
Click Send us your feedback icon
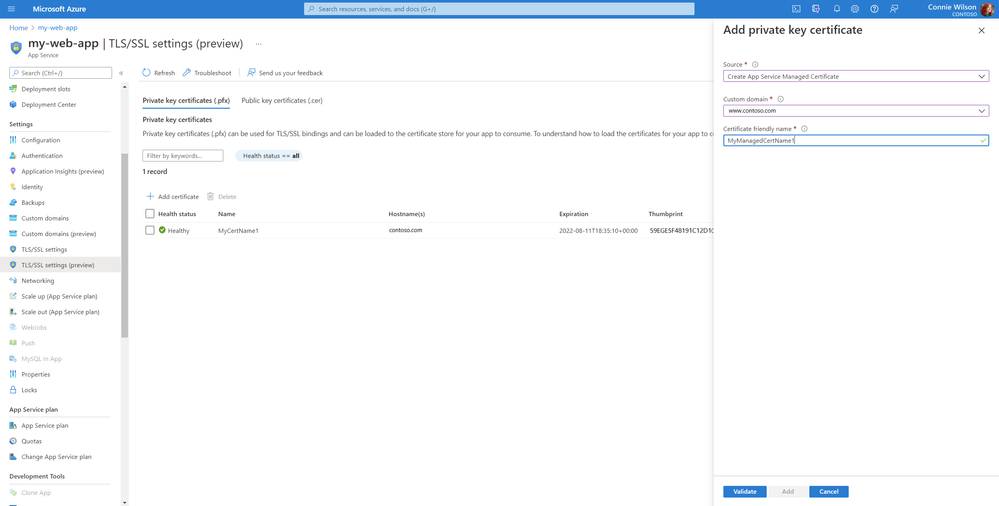pyautogui.click(x=251, y=73)
